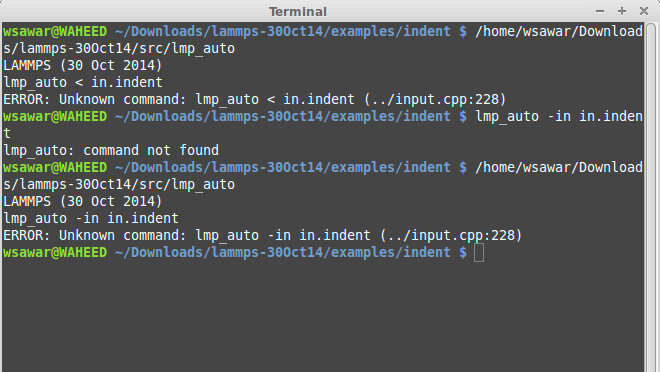The image size is (660, 372).
Task: Click the empty terminal area below last prompt
Action: 323,316
